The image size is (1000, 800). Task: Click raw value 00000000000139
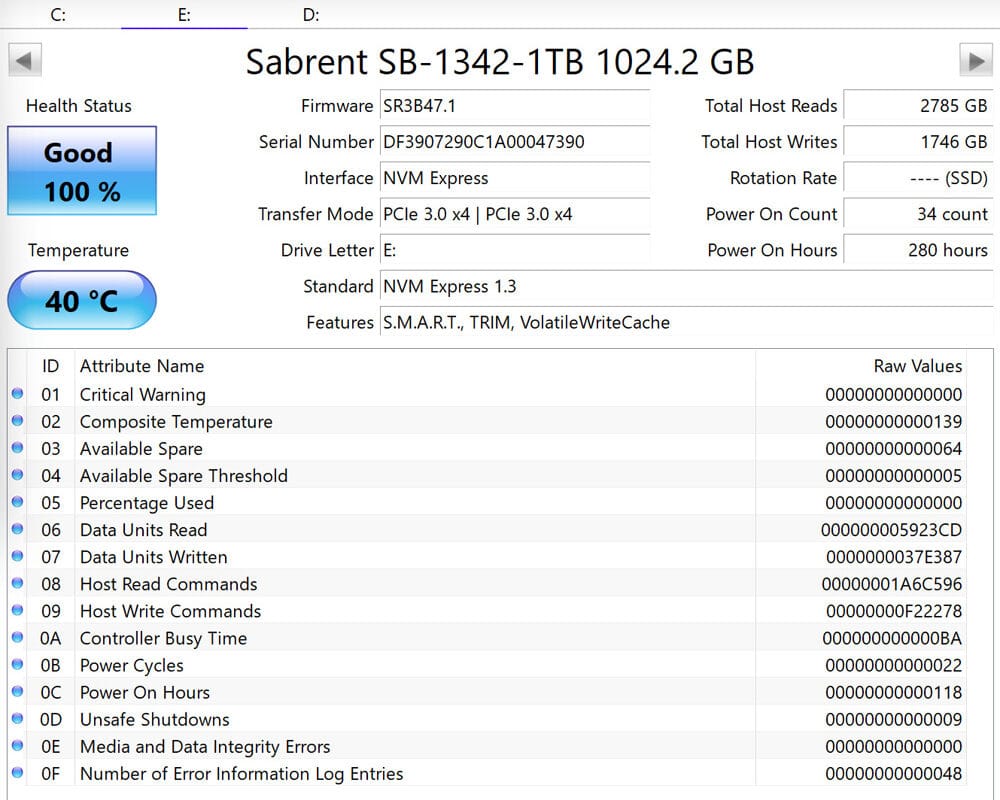(x=893, y=422)
